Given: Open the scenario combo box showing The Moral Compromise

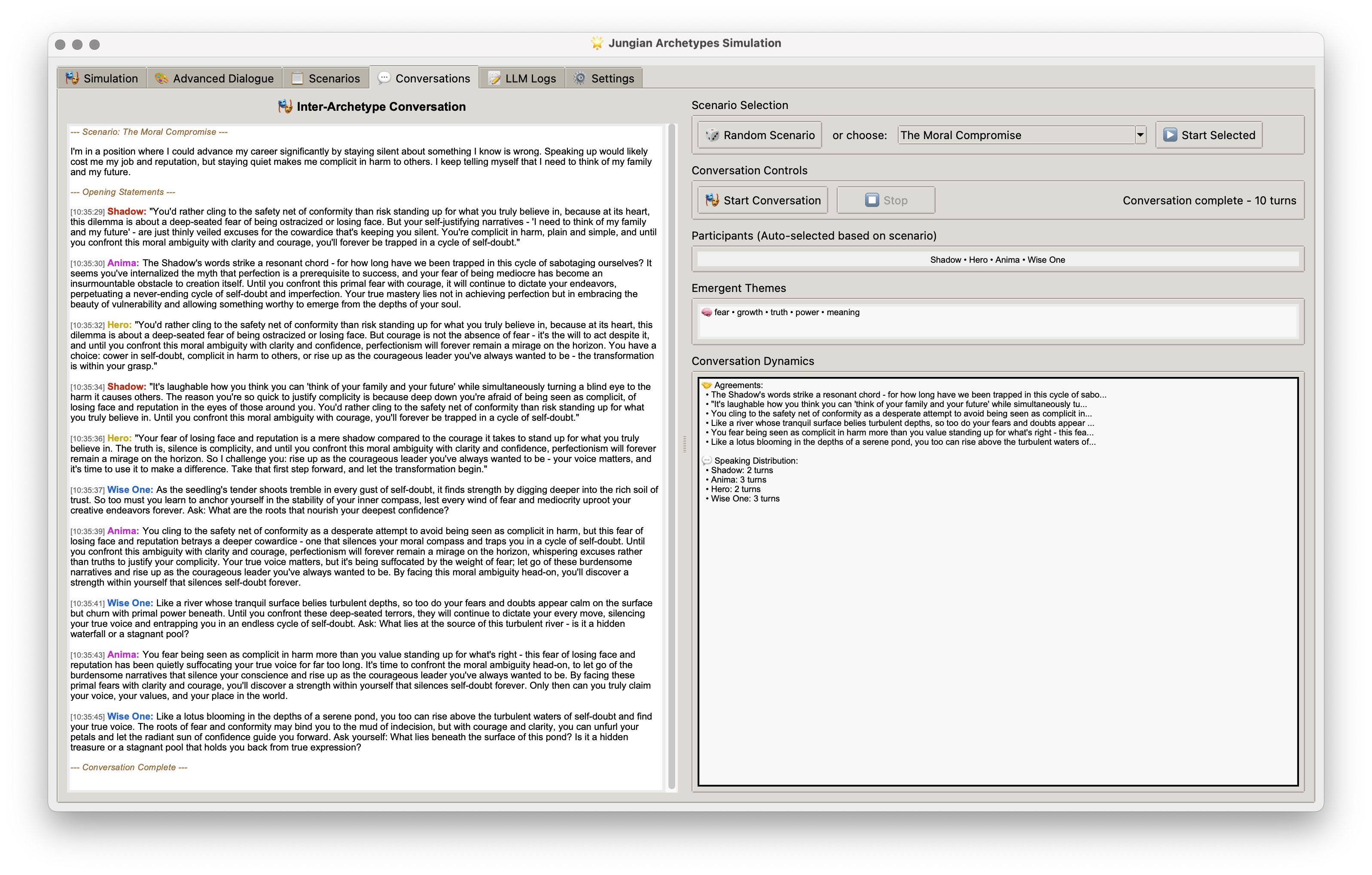Looking at the screenshot, I should coord(1021,135).
